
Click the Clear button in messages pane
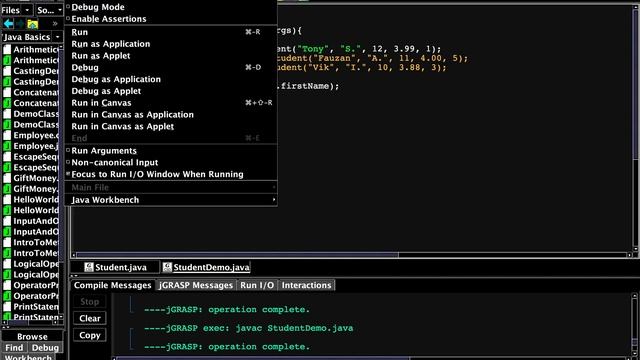(x=90, y=318)
